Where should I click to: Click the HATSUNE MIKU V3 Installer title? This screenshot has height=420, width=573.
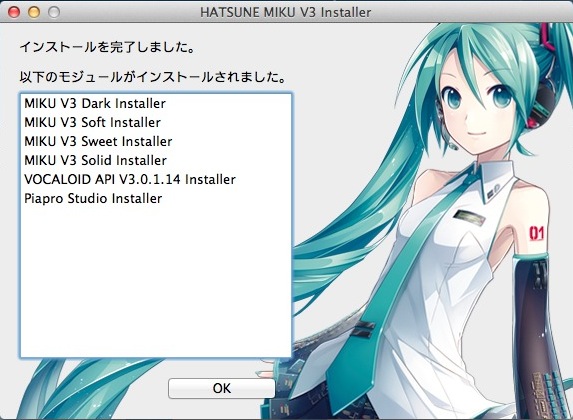[x=285, y=12]
